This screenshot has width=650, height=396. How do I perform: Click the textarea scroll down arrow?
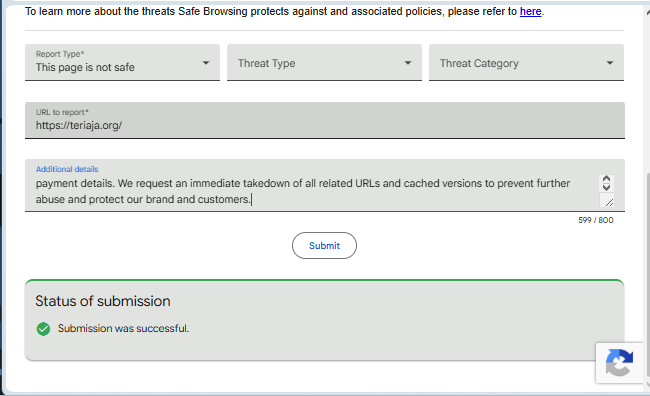click(x=606, y=187)
